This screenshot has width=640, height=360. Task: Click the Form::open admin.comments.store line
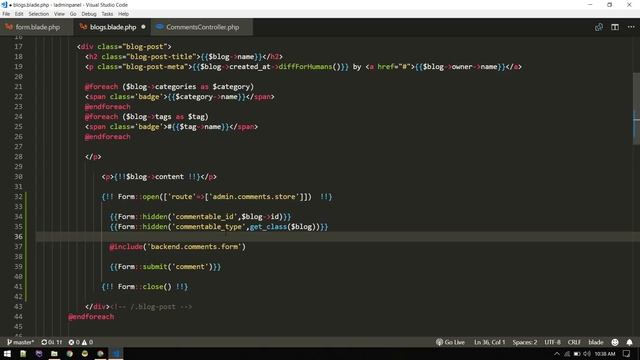pyautogui.click(x=217, y=197)
